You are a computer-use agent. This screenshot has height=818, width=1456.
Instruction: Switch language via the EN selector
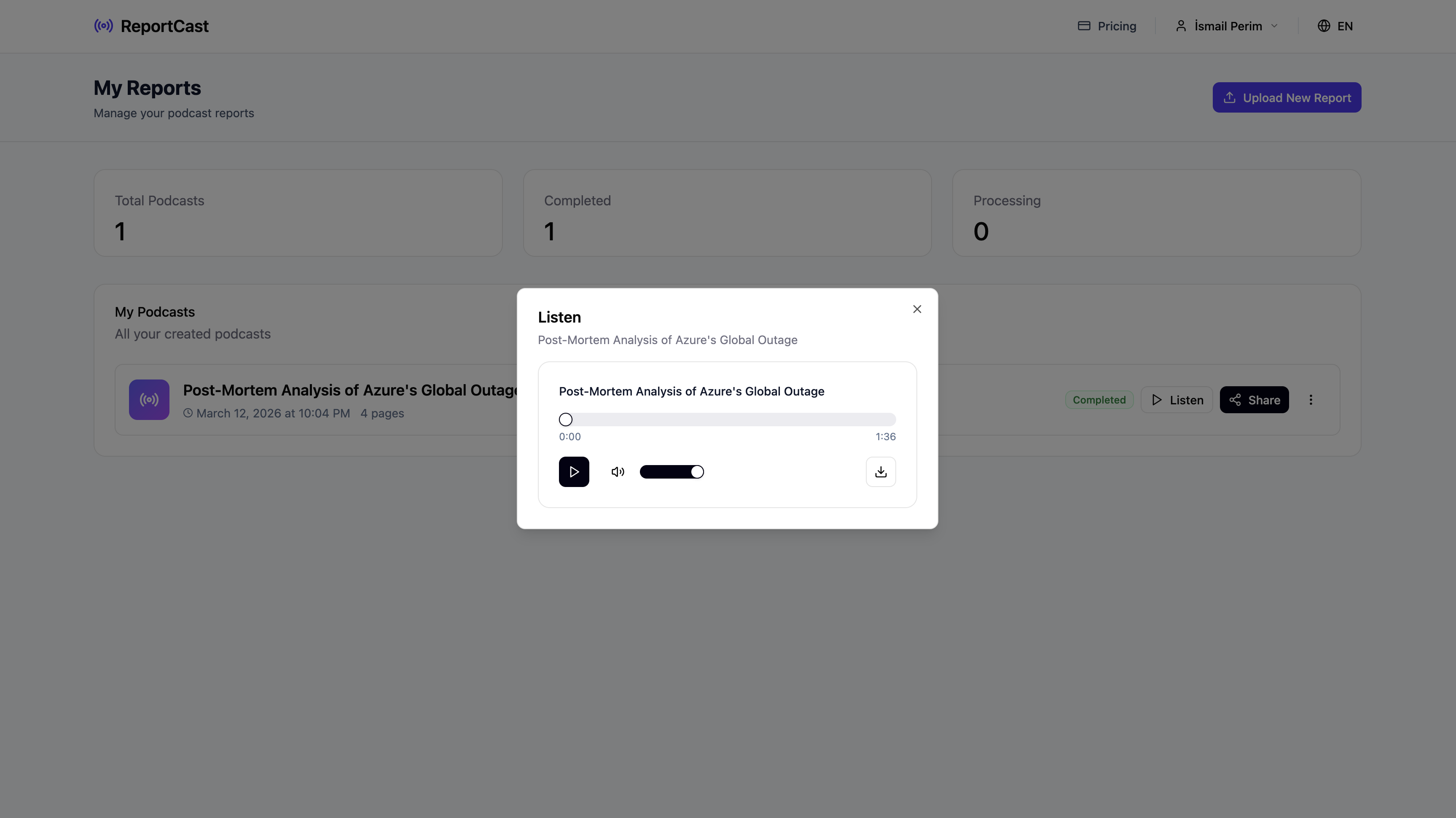point(1344,26)
